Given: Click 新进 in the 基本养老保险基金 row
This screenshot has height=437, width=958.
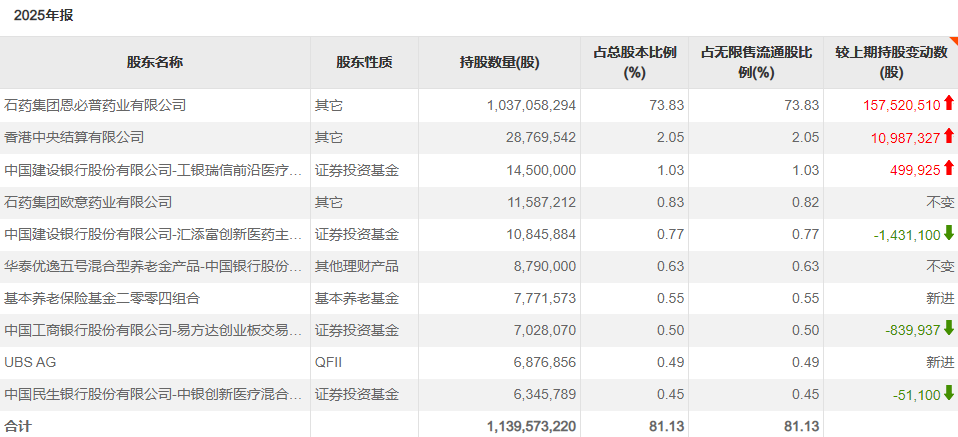Looking at the screenshot, I should coord(940,298).
